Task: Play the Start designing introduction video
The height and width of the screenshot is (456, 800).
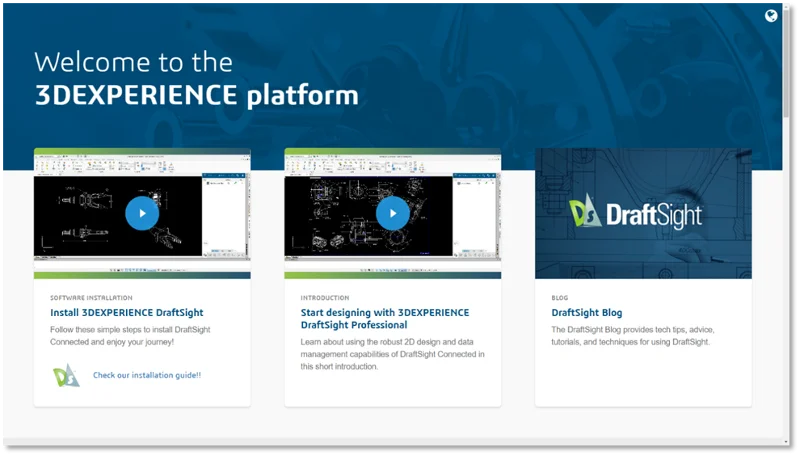Action: point(392,213)
